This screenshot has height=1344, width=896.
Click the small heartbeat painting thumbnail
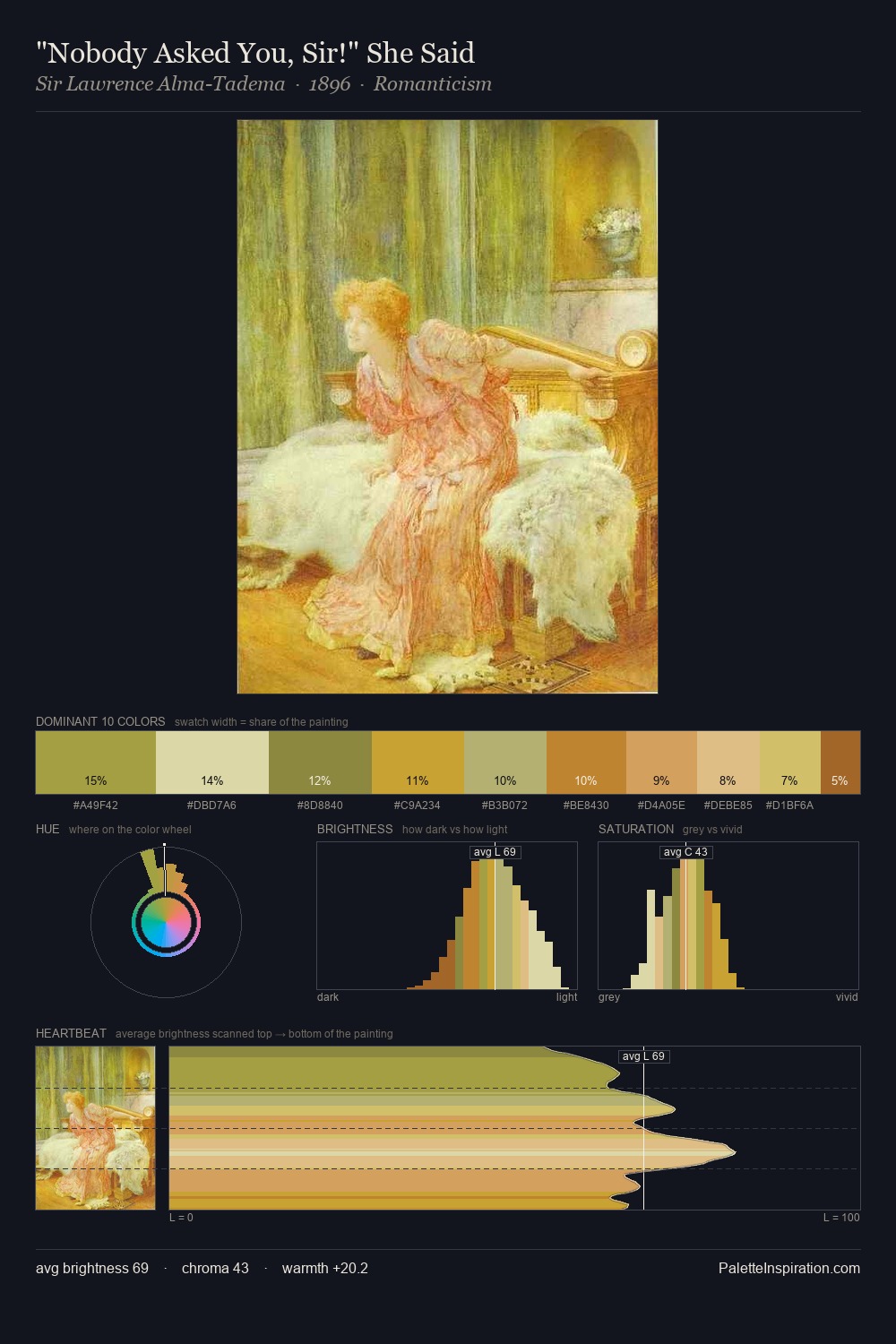click(x=95, y=1128)
